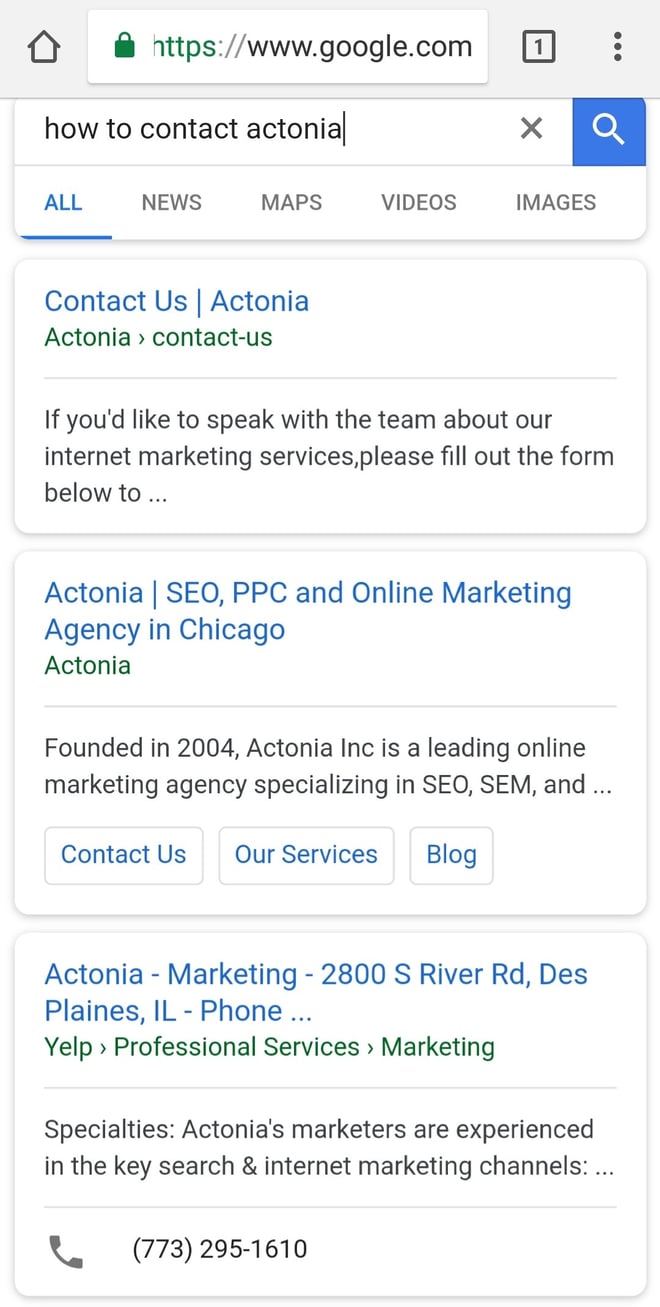Stay on the ALL results tab
Viewport: 660px width, 1307px height.
click(63, 202)
